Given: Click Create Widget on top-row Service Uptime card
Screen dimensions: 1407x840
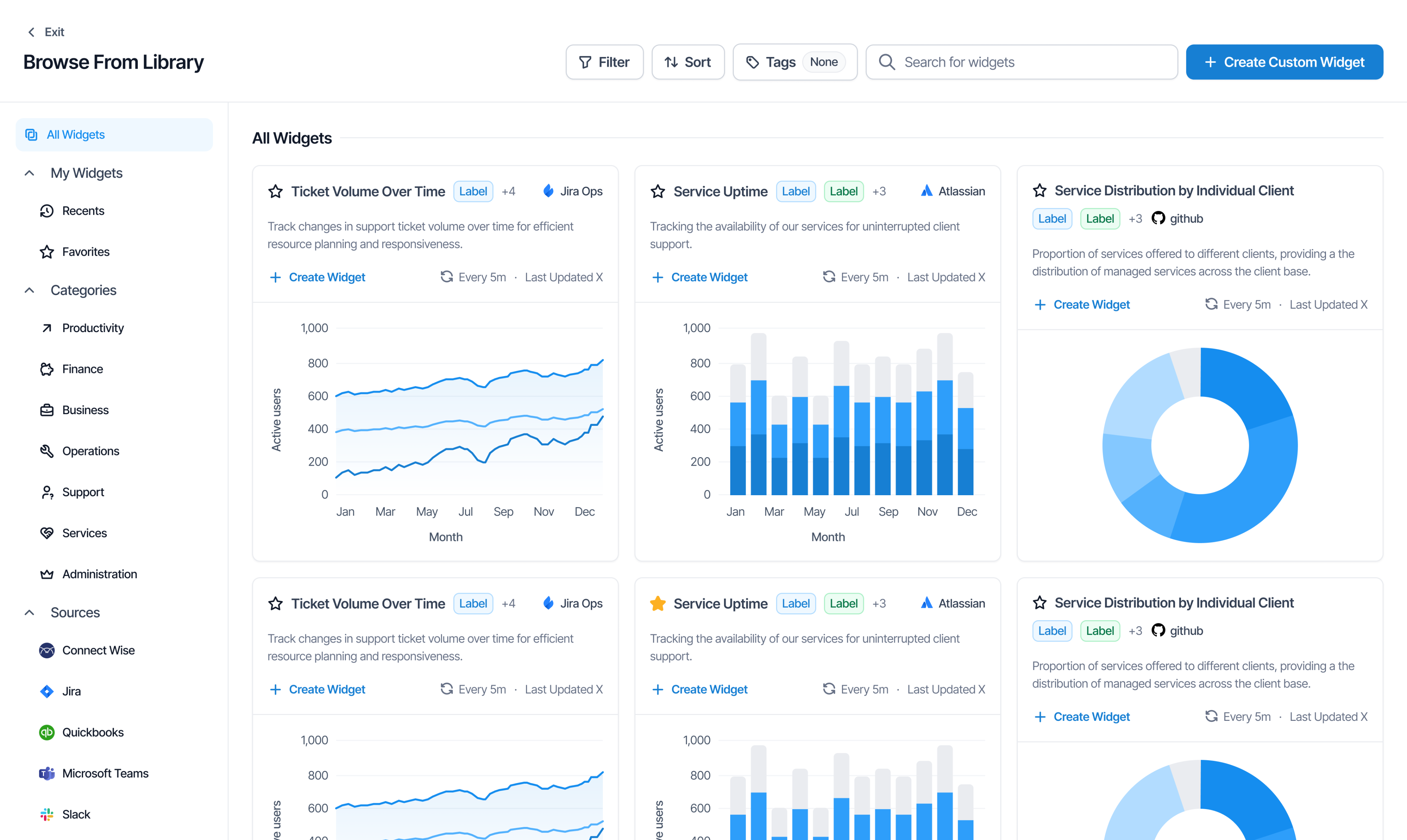Looking at the screenshot, I should [699, 277].
